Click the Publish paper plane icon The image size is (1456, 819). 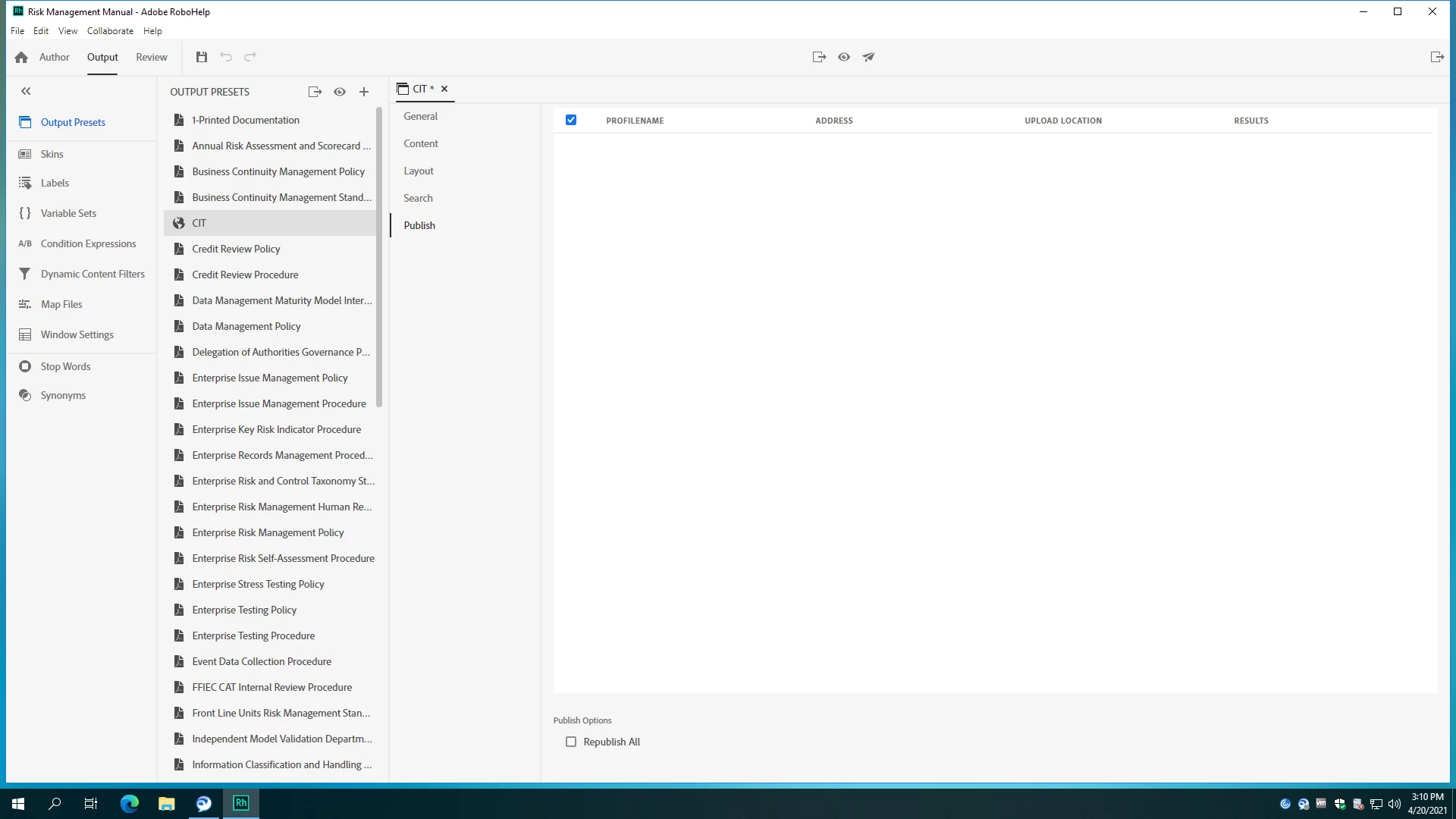point(868,57)
